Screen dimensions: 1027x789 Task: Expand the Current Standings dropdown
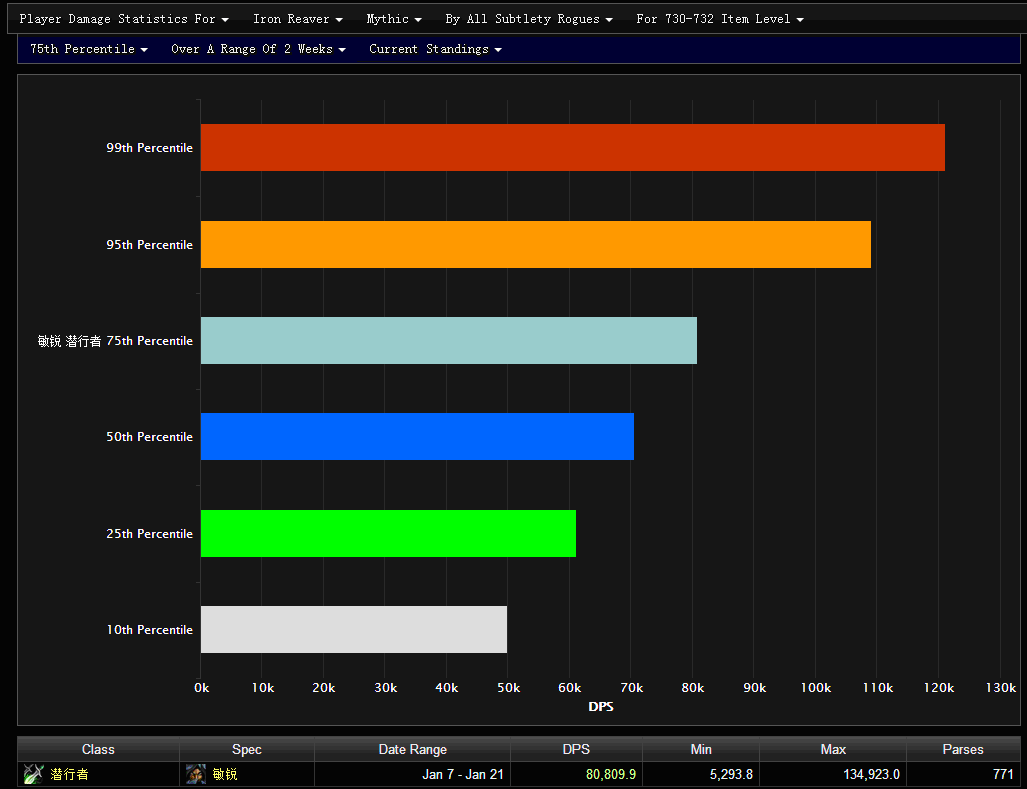435,49
